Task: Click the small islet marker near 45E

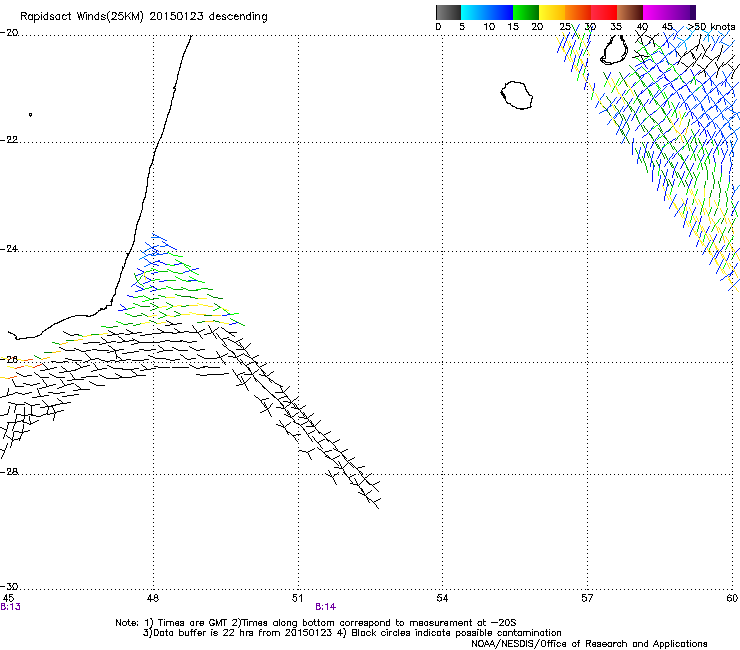Action: click(x=30, y=114)
